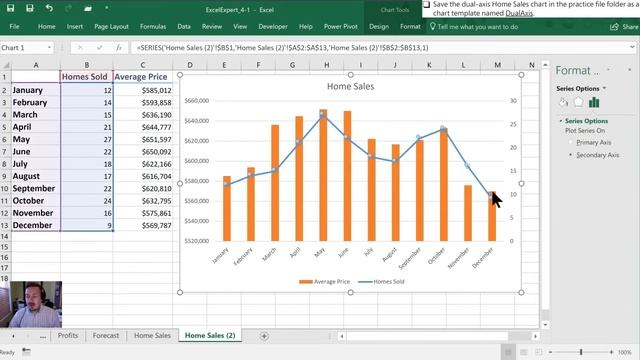640x360 pixels.
Task: Open the Chart Tools Format tab
Action: [x=410, y=27]
